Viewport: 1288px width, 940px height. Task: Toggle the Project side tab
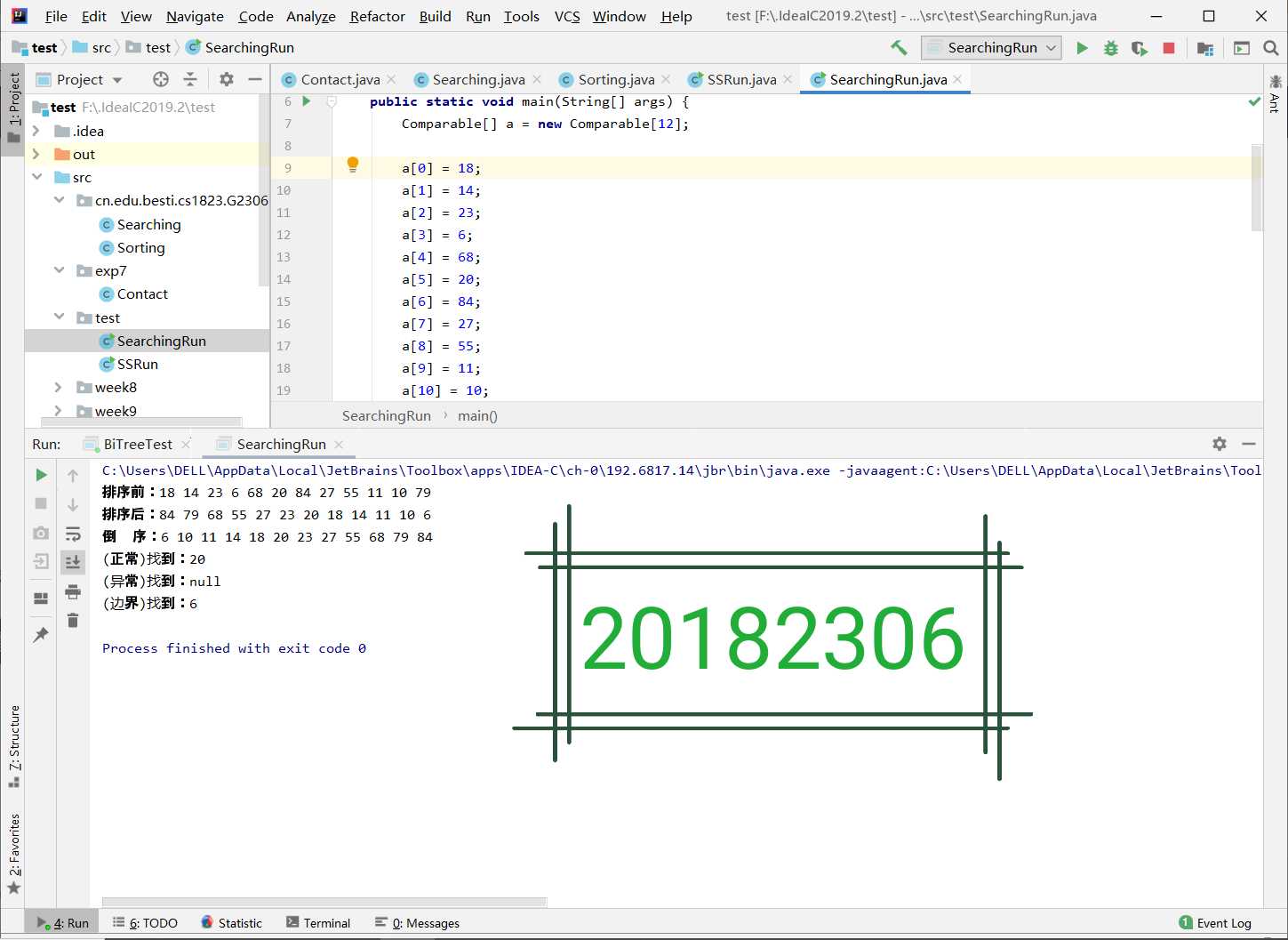click(13, 107)
